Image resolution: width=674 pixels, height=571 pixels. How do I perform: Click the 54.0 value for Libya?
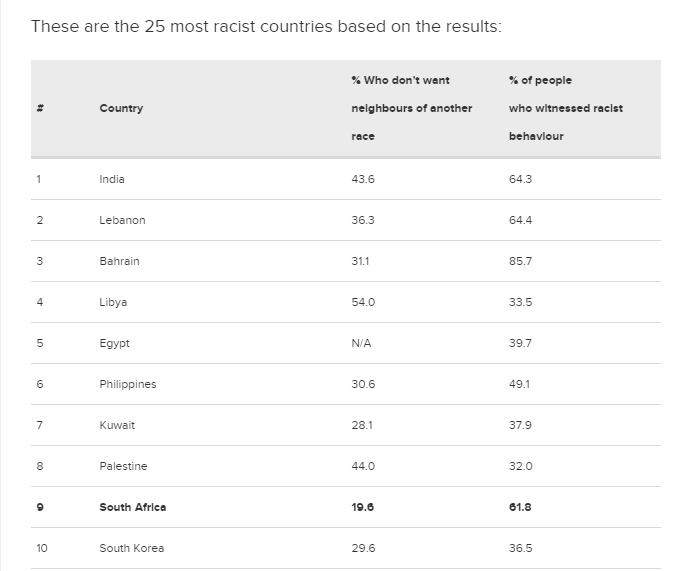click(x=363, y=302)
